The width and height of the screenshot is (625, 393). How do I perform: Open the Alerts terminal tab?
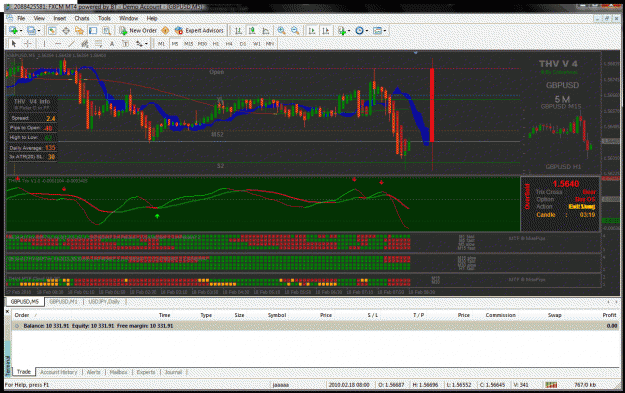click(x=93, y=372)
